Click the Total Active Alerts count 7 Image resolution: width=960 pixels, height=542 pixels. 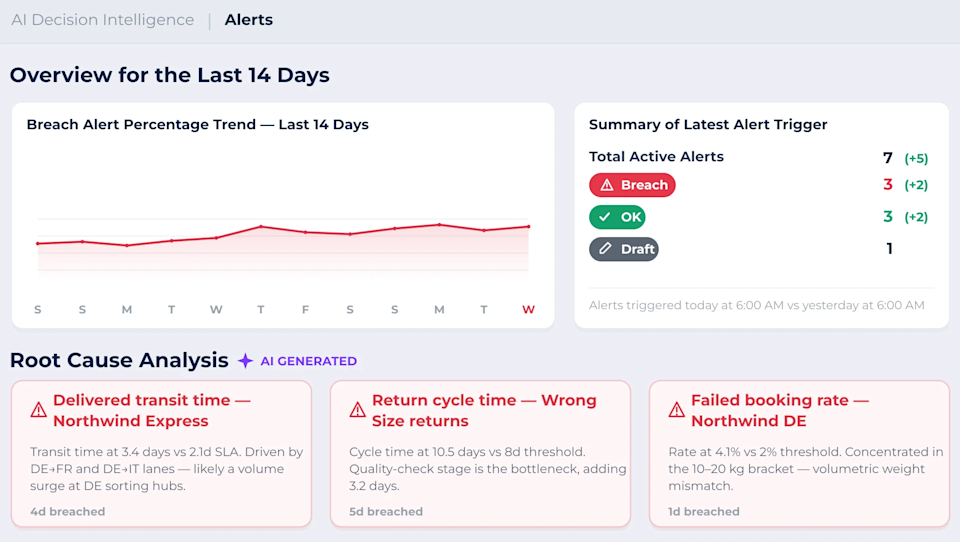tap(888, 158)
